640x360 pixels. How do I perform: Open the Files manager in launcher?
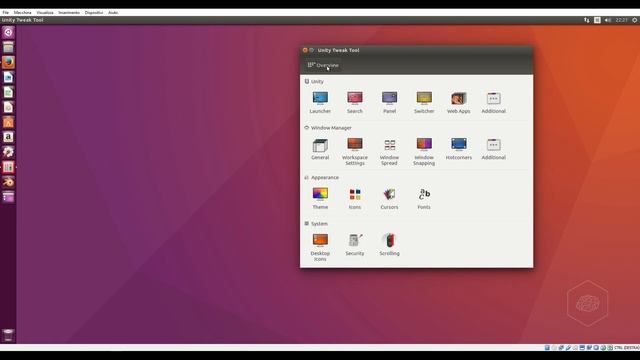(x=8, y=47)
